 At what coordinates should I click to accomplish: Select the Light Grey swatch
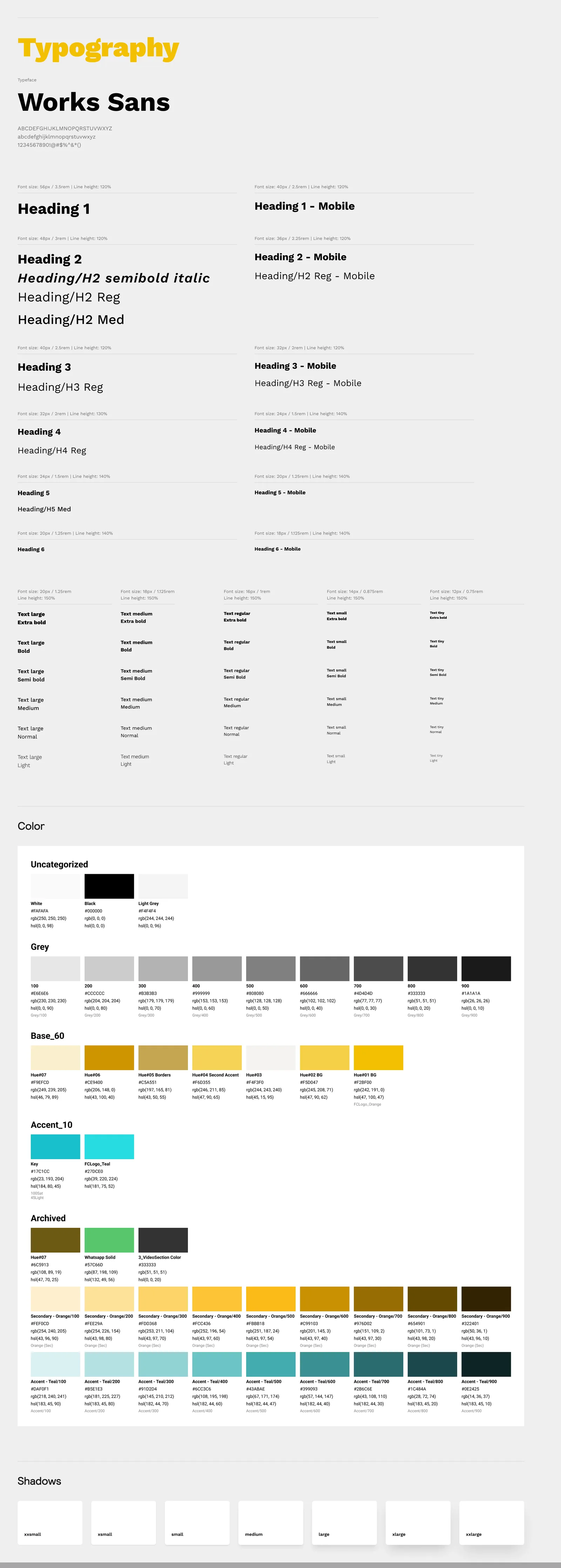tap(163, 886)
